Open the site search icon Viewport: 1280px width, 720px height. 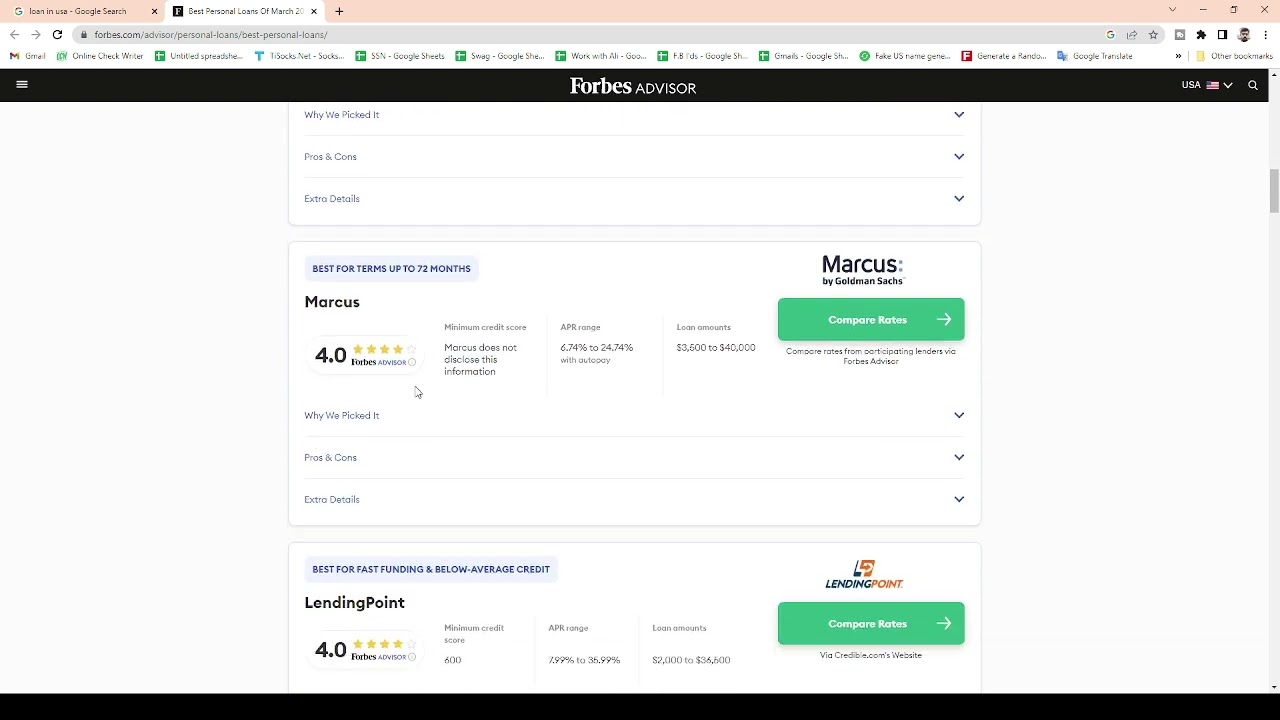point(1253,85)
